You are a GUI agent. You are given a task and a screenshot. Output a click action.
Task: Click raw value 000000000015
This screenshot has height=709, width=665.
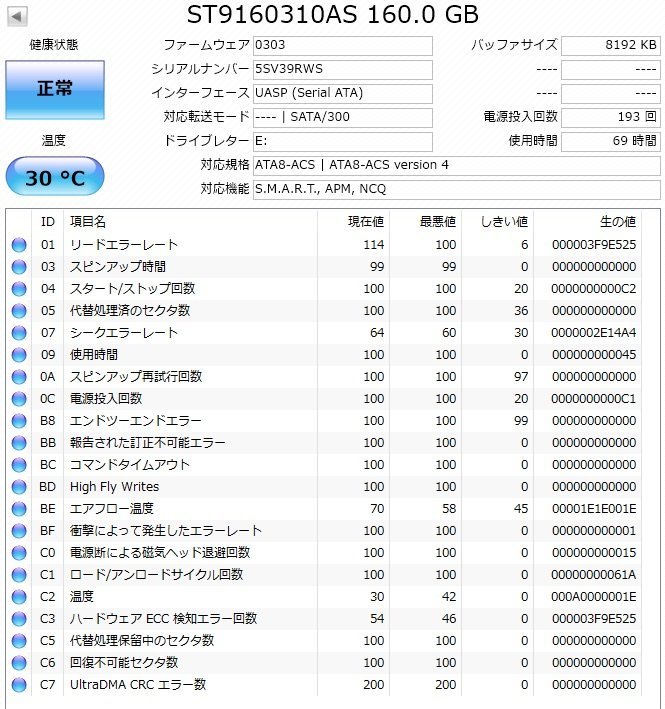[594, 553]
